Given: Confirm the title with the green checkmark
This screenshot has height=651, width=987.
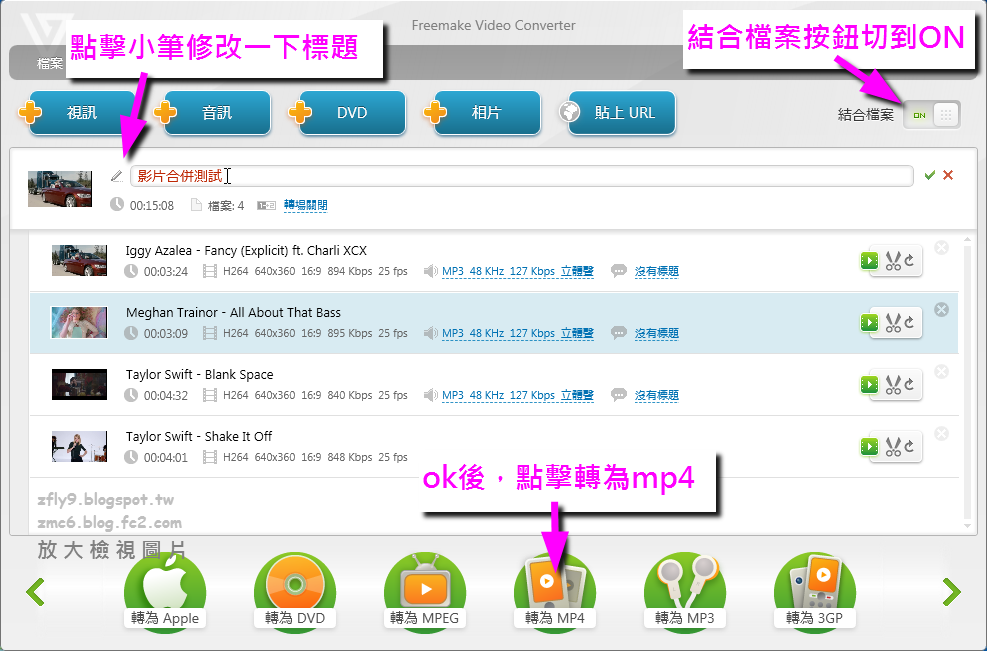Looking at the screenshot, I should point(930,175).
